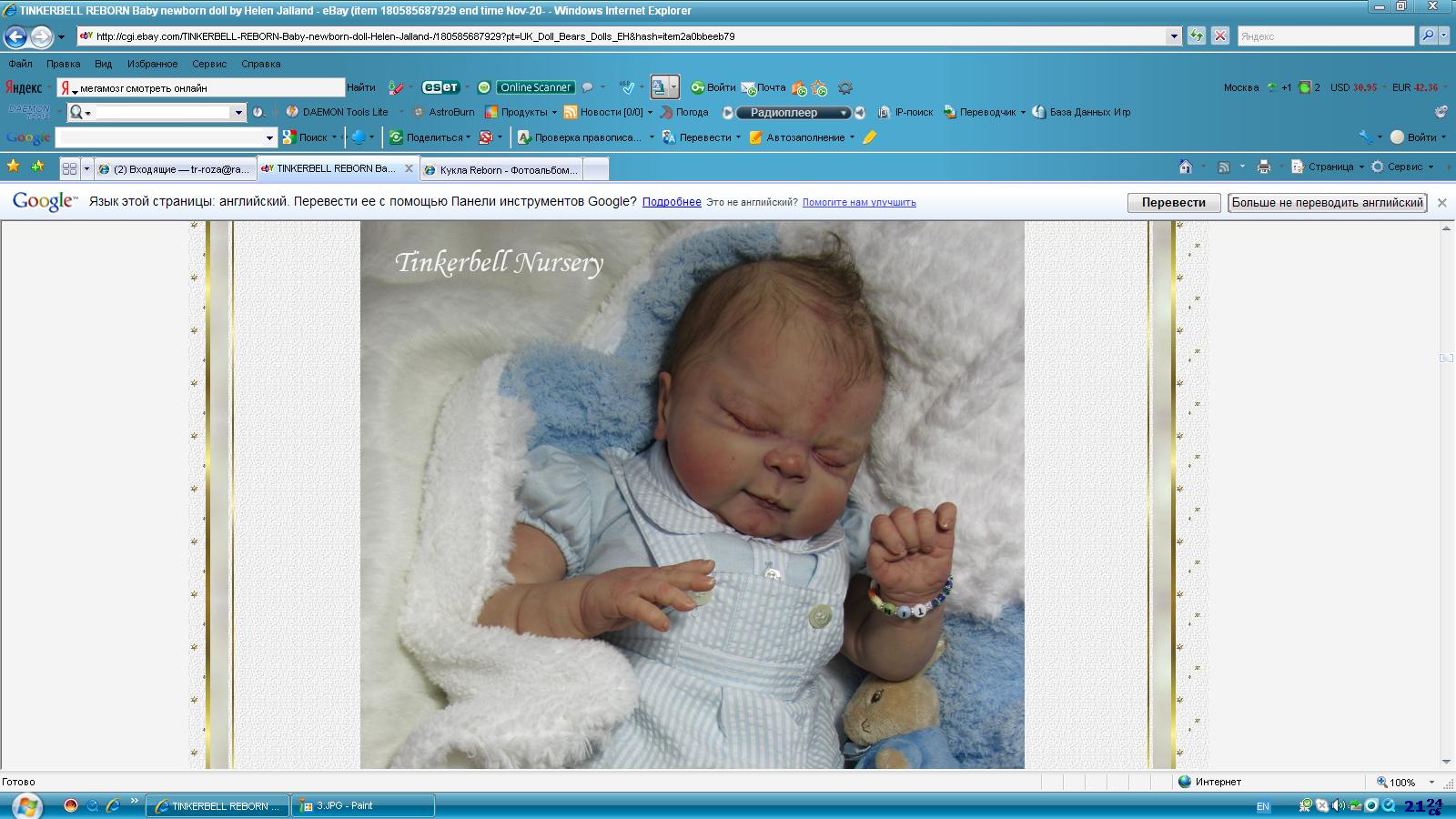Click the yellow highlighter pencil icon

pyautogui.click(x=869, y=137)
